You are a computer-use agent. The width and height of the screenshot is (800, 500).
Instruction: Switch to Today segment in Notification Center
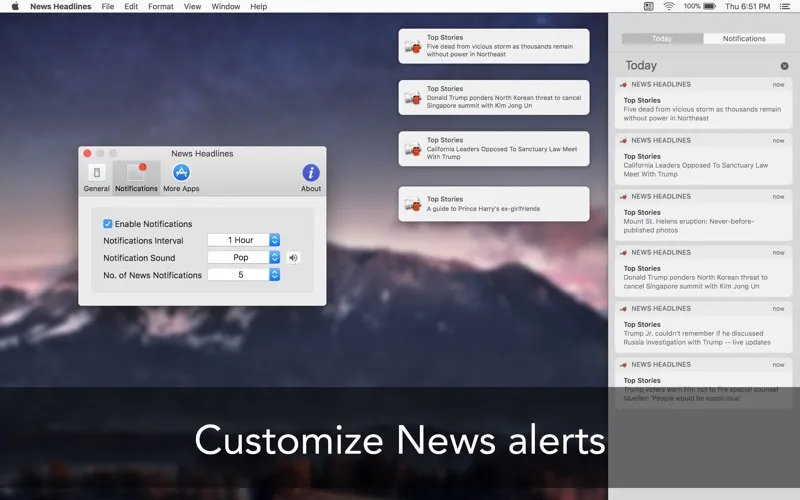[x=662, y=39]
